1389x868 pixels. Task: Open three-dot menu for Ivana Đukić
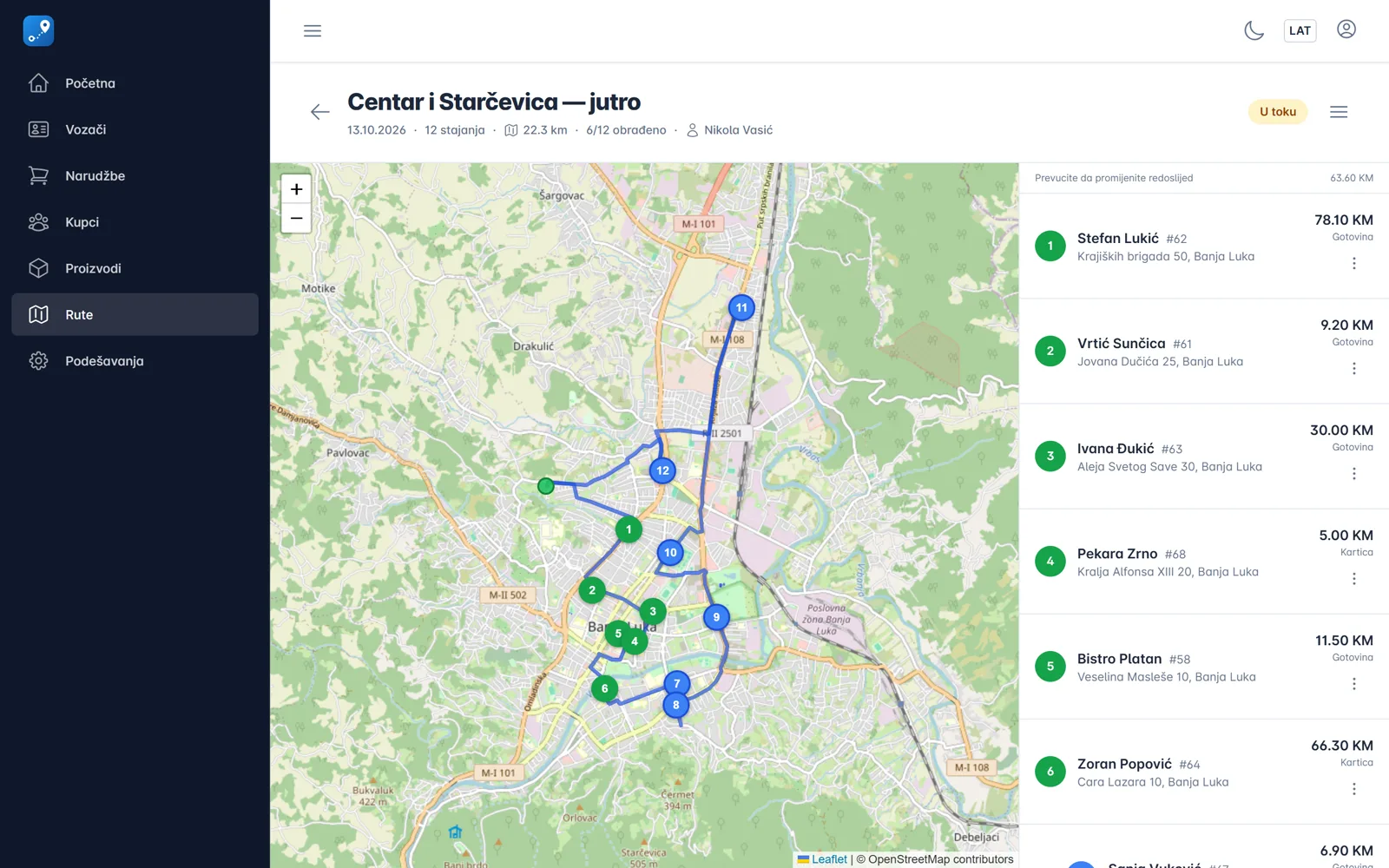(1353, 473)
